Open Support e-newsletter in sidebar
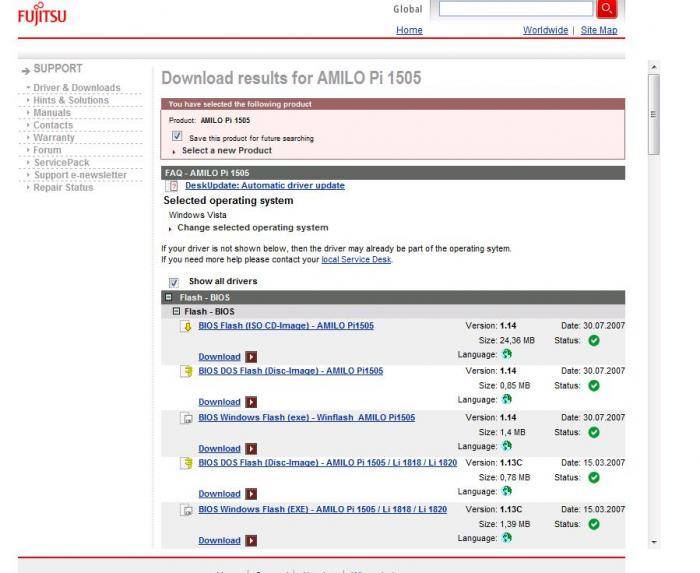The height and width of the screenshot is (573, 700). [x=80, y=175]
